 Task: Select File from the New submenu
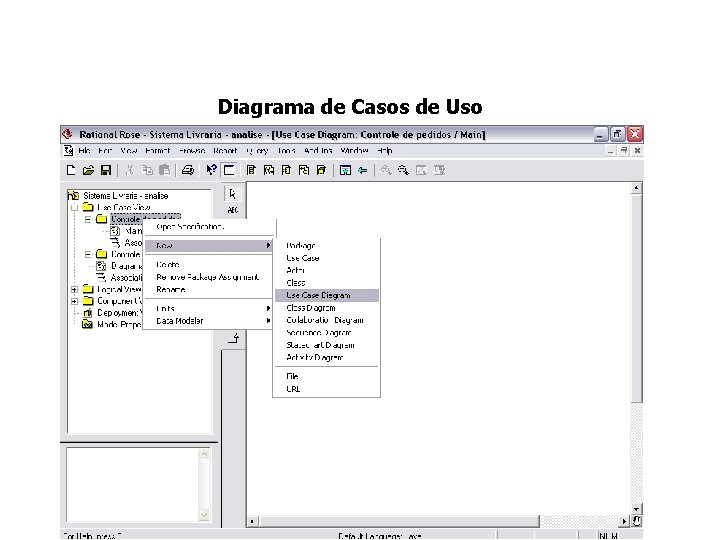coord(326,377)
